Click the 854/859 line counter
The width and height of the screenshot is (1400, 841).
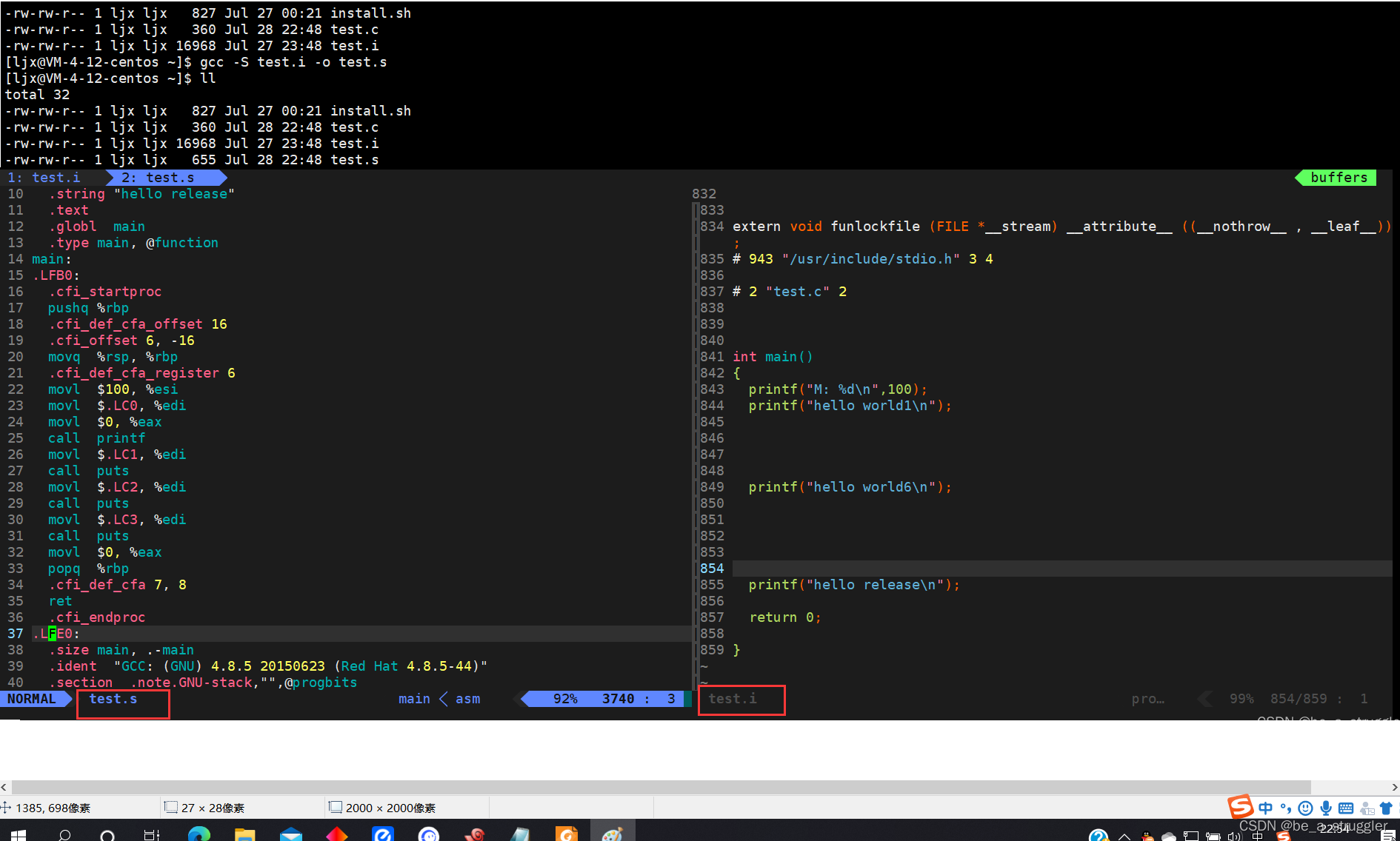1299,699
